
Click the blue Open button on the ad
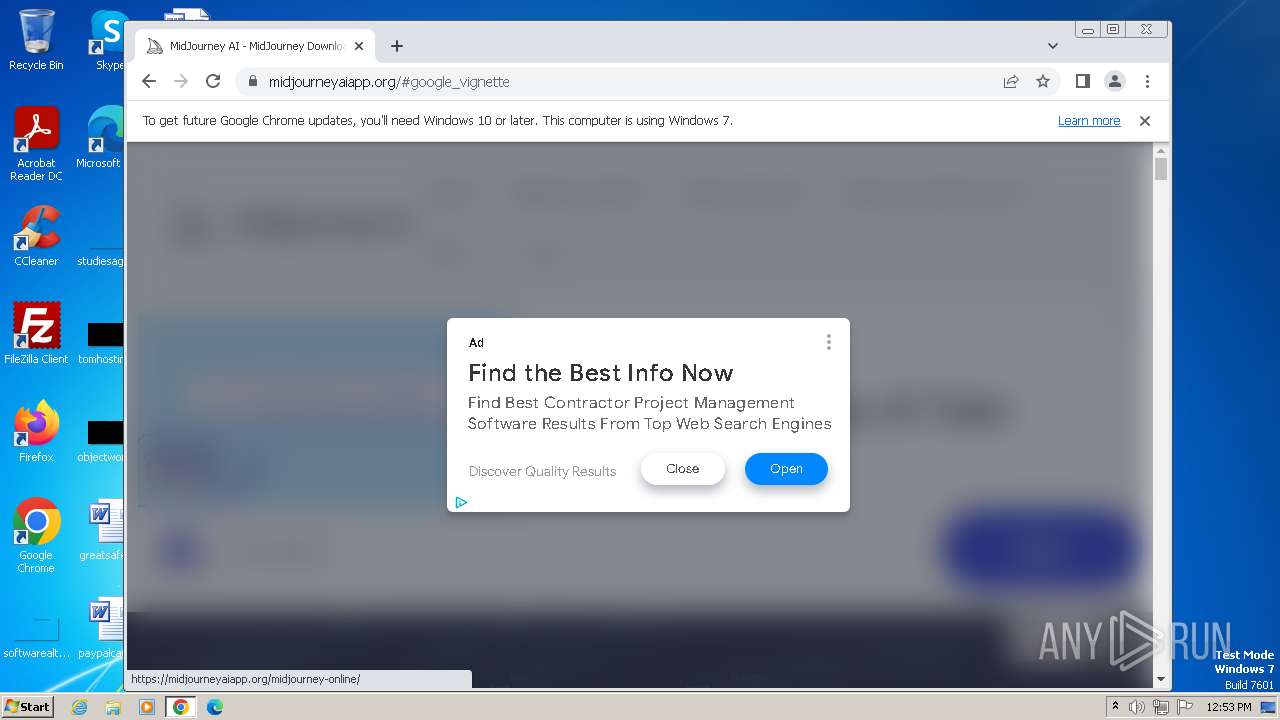click(x=786, y=469)
